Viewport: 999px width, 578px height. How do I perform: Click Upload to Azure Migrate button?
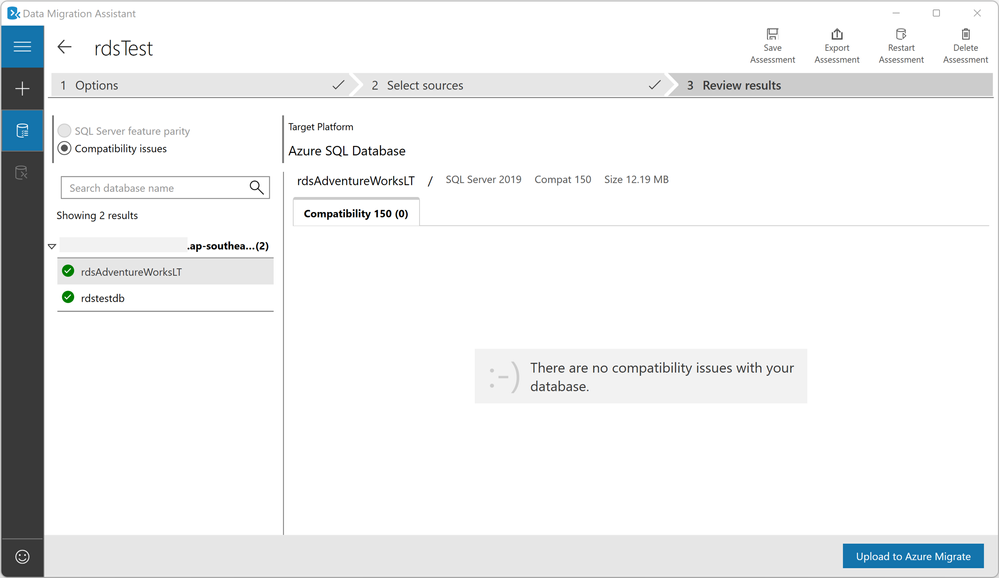pyautogui.click(x=913, y=556)
